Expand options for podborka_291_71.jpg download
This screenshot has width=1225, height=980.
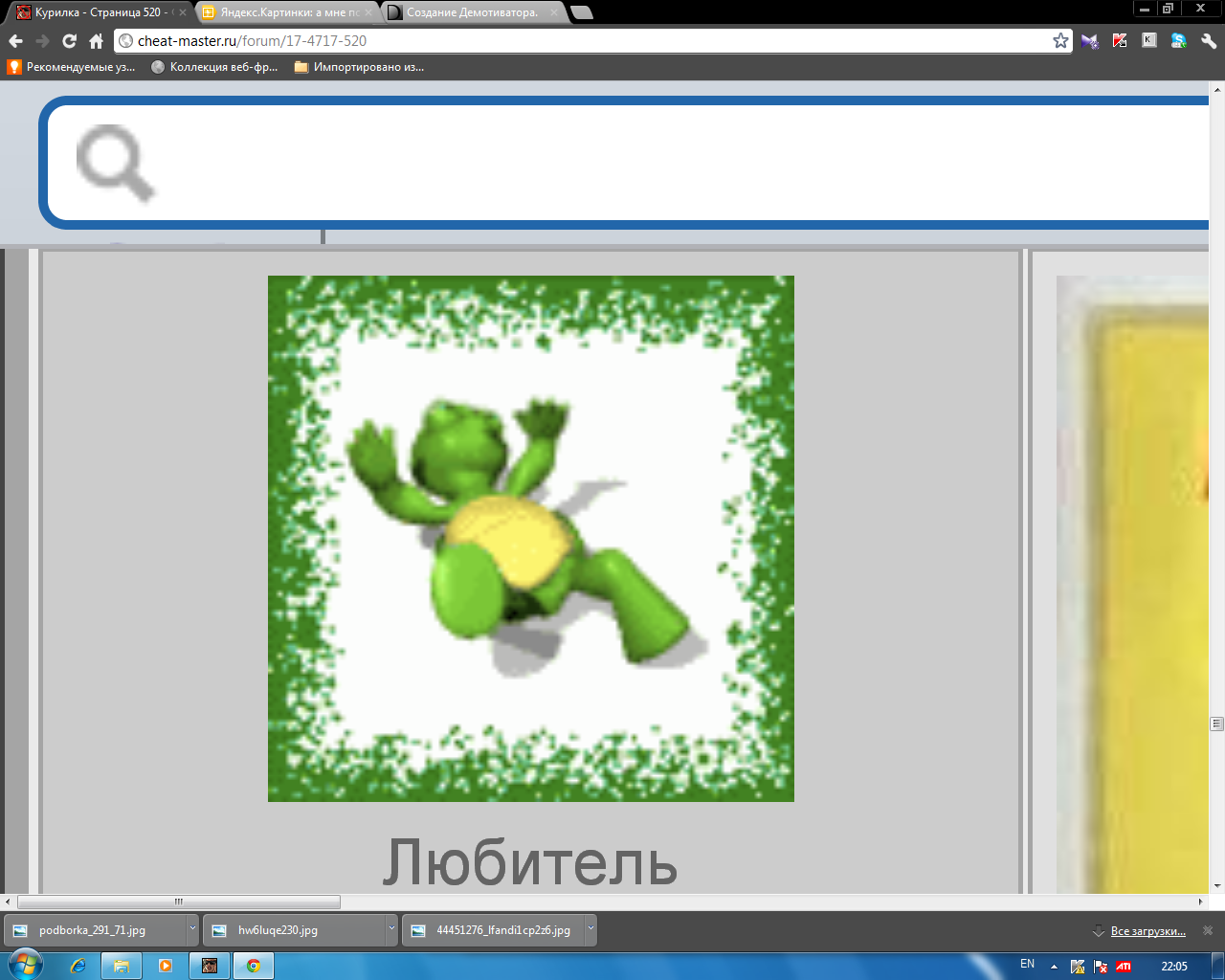(192, 929)
